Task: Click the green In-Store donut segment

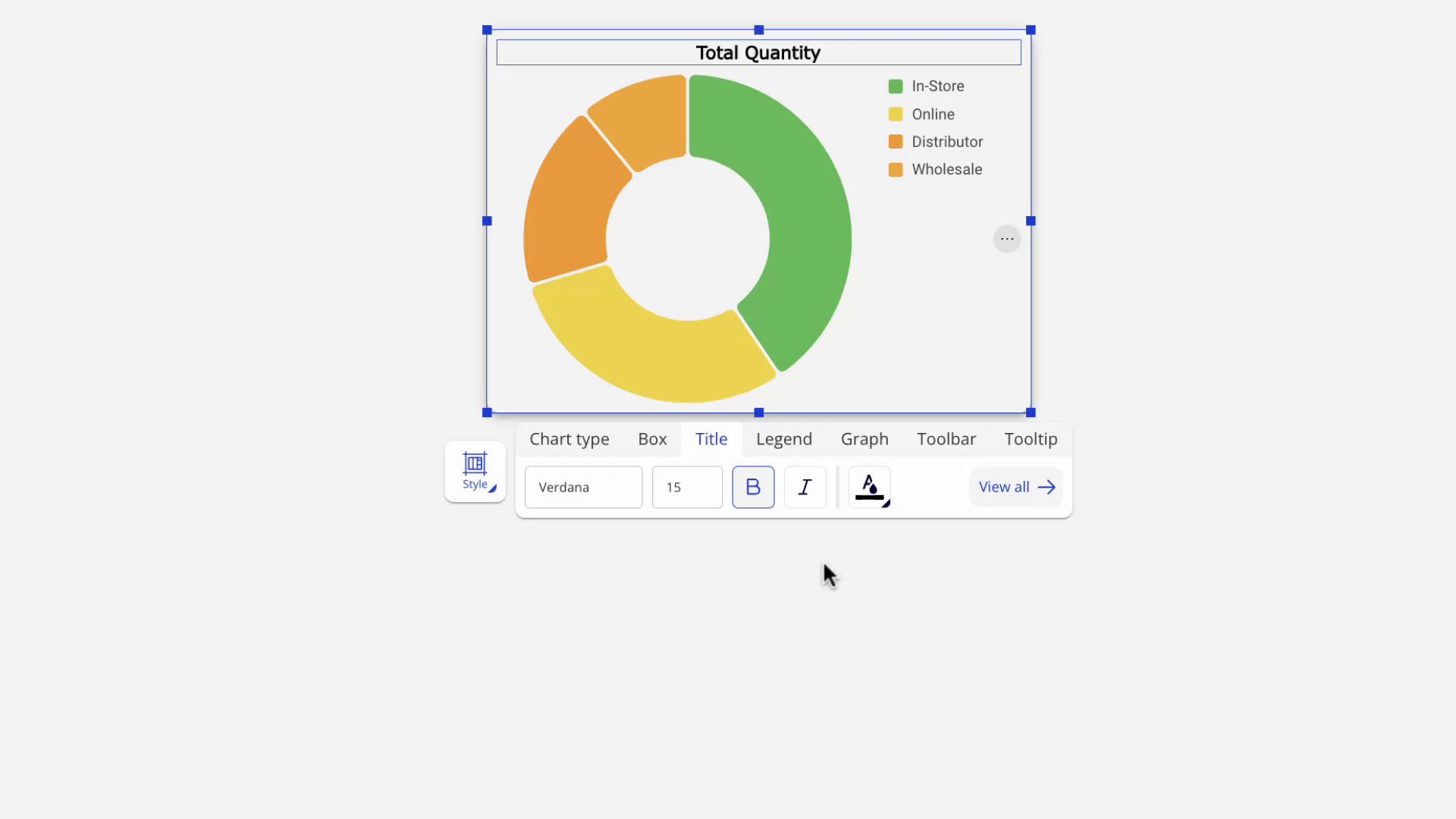Action: tap(808, 227)
